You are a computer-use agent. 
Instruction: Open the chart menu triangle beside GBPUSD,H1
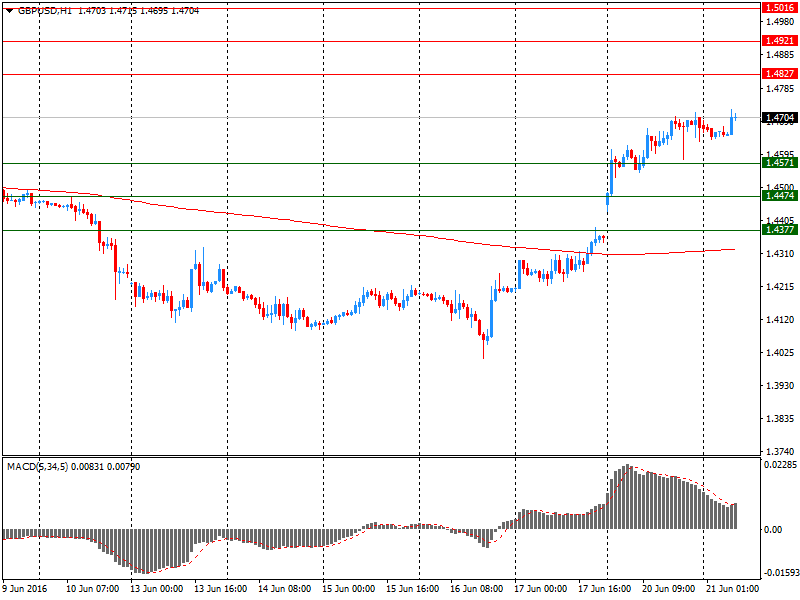point(10,11)
